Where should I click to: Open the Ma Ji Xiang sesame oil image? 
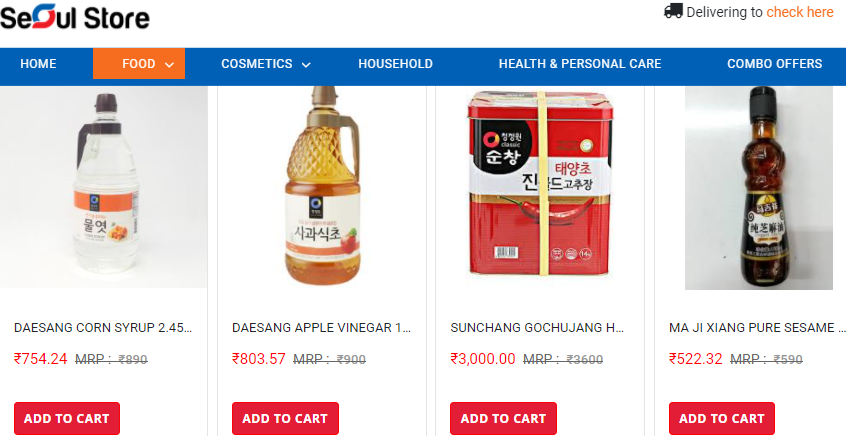759,188
